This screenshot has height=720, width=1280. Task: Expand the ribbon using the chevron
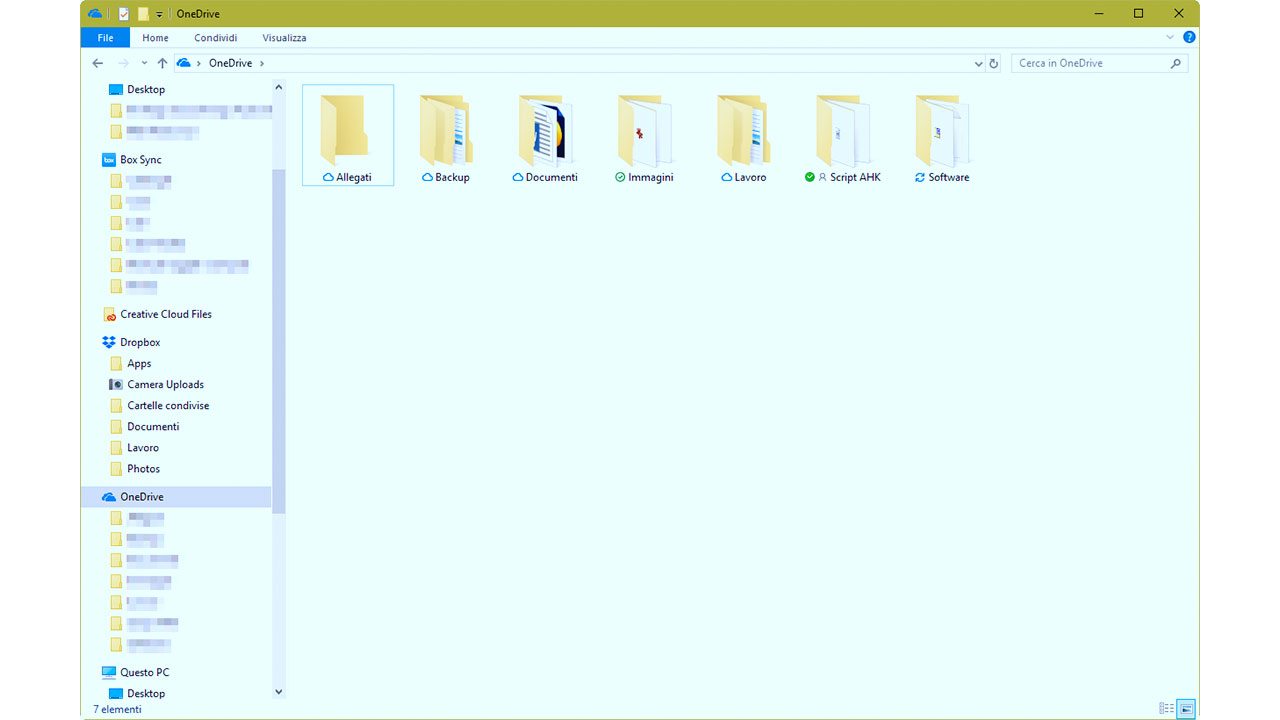coord(1170,37)
